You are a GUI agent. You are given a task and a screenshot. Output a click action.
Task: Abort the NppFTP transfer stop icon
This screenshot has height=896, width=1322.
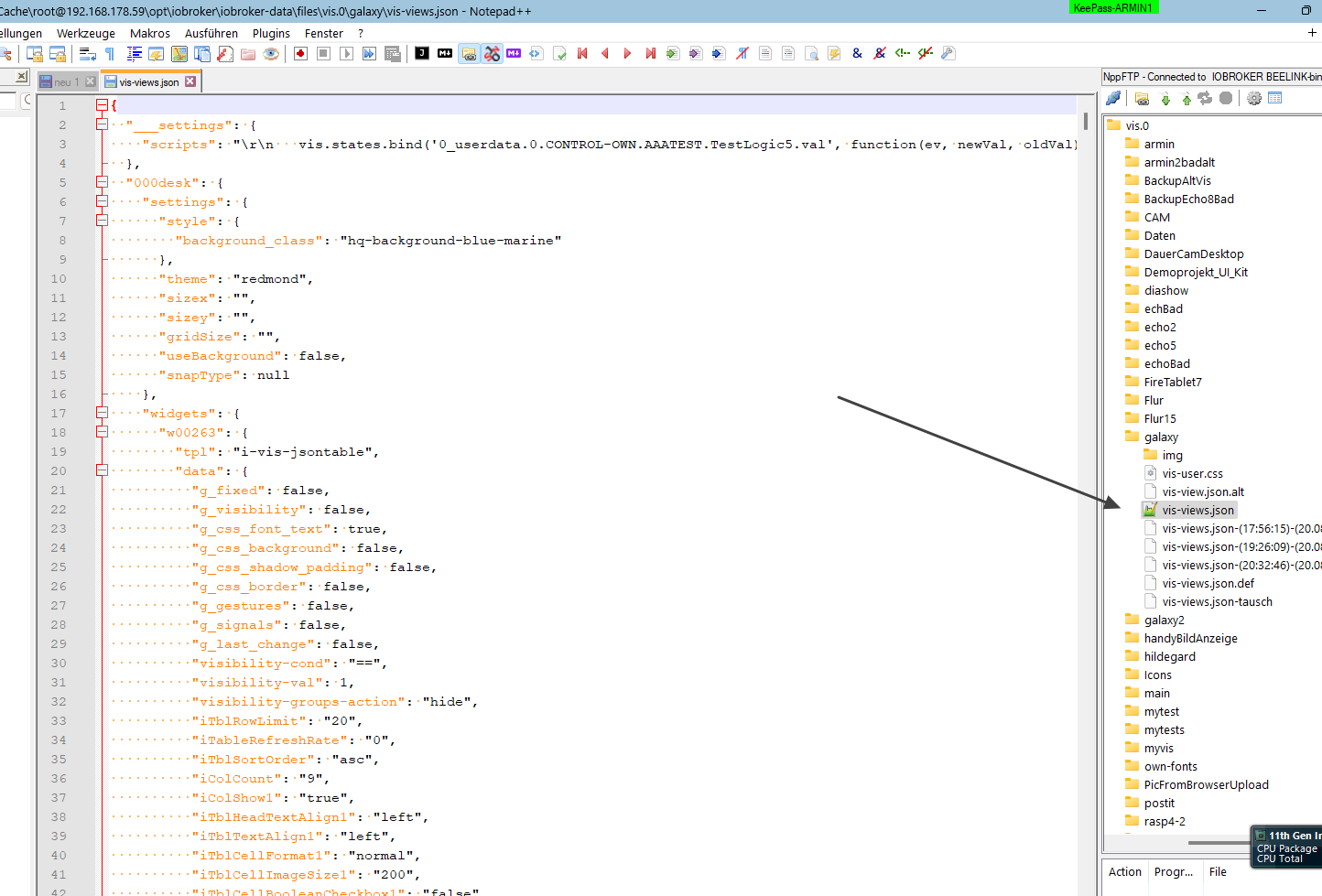point(1226,98)
